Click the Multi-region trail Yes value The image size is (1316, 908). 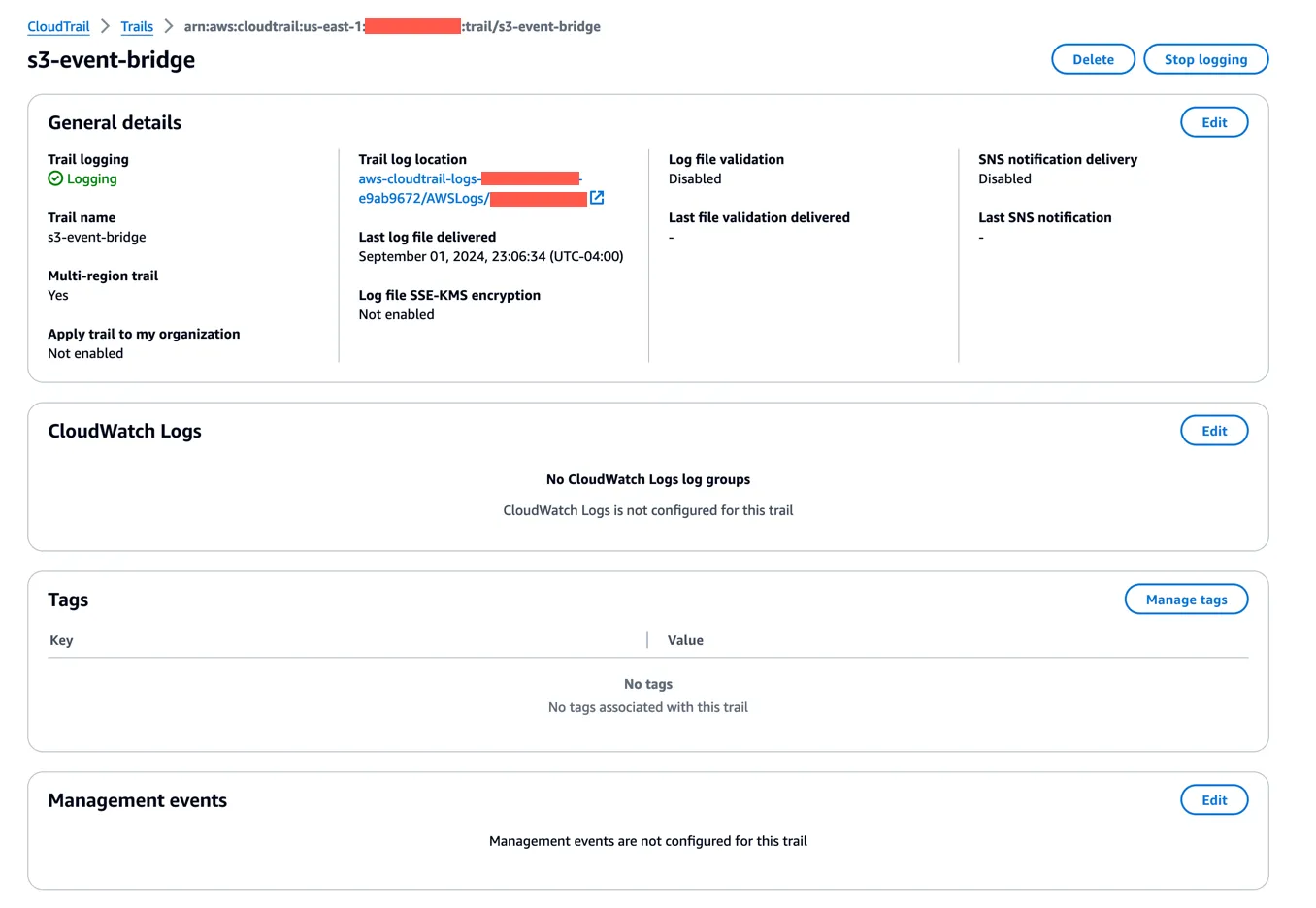[x=57, y=295]
